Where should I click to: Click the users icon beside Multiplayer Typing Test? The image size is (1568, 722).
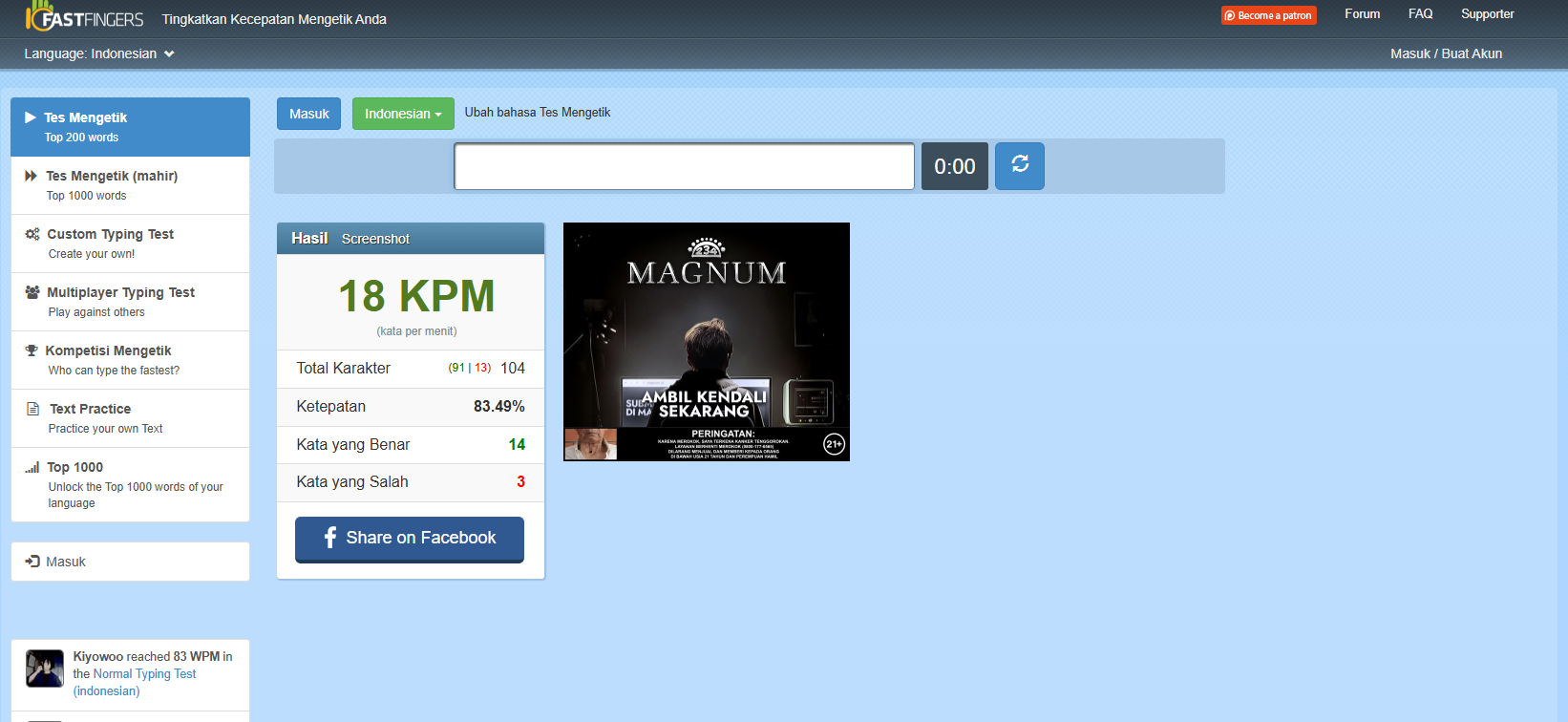(32, 292)
